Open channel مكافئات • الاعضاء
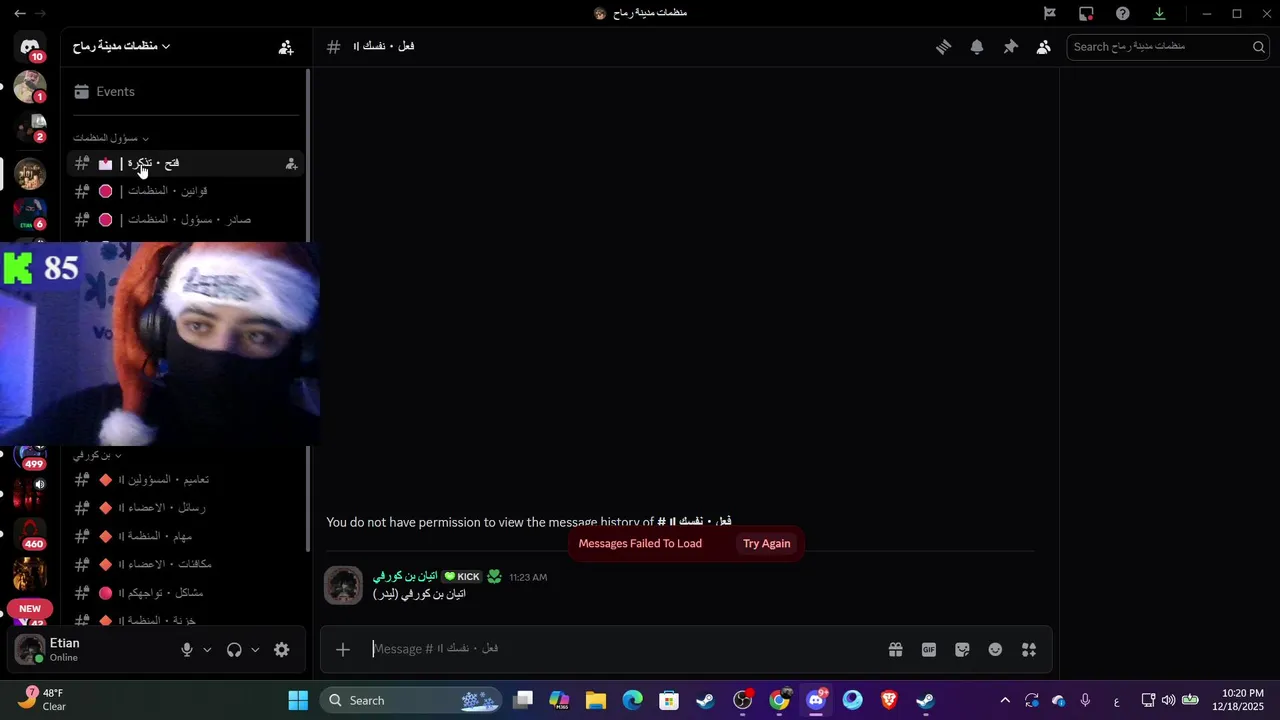 point(185,564)
